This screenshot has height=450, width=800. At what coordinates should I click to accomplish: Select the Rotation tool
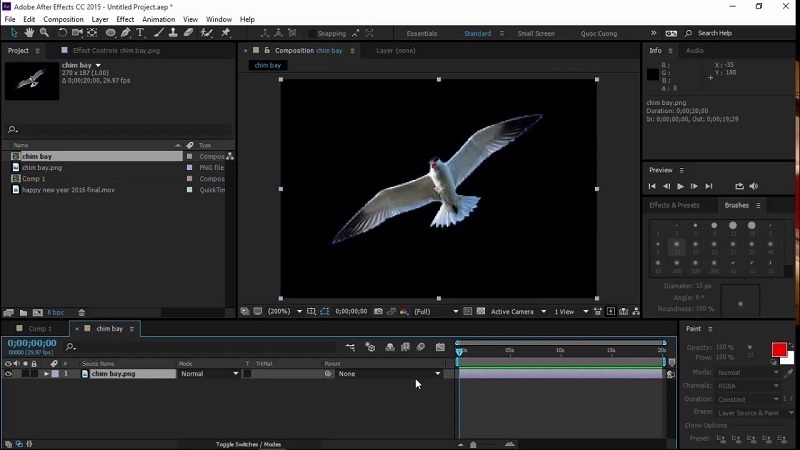(x=62, y=33)
